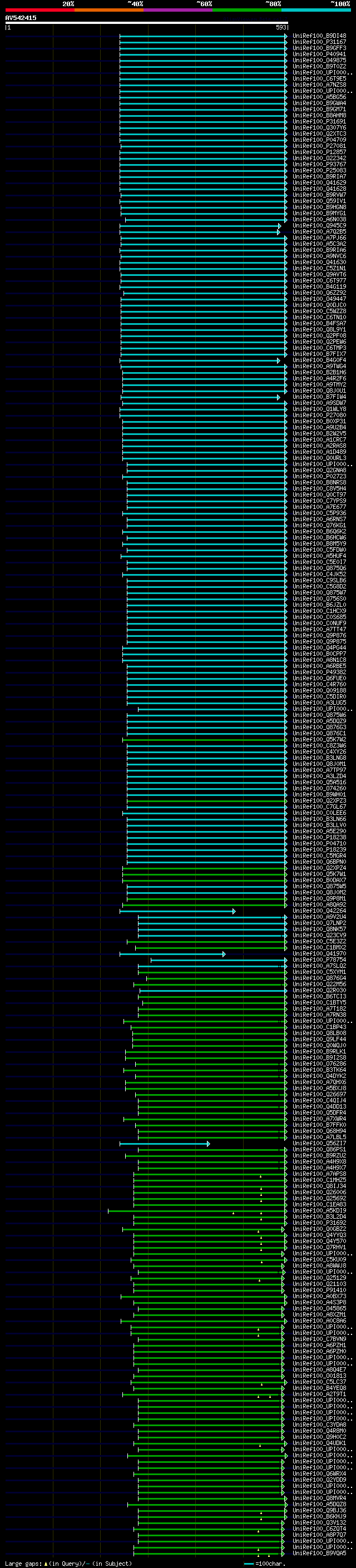Click the orange ~40% color scale segment
The image size is (356, 1568).
(x=109, y=10)
